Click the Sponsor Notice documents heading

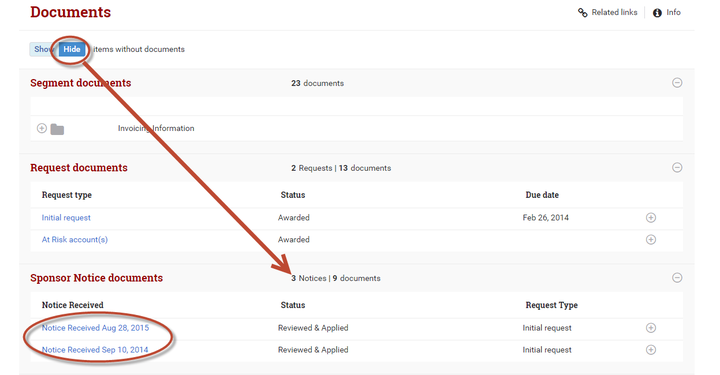[x=96, y=278]
